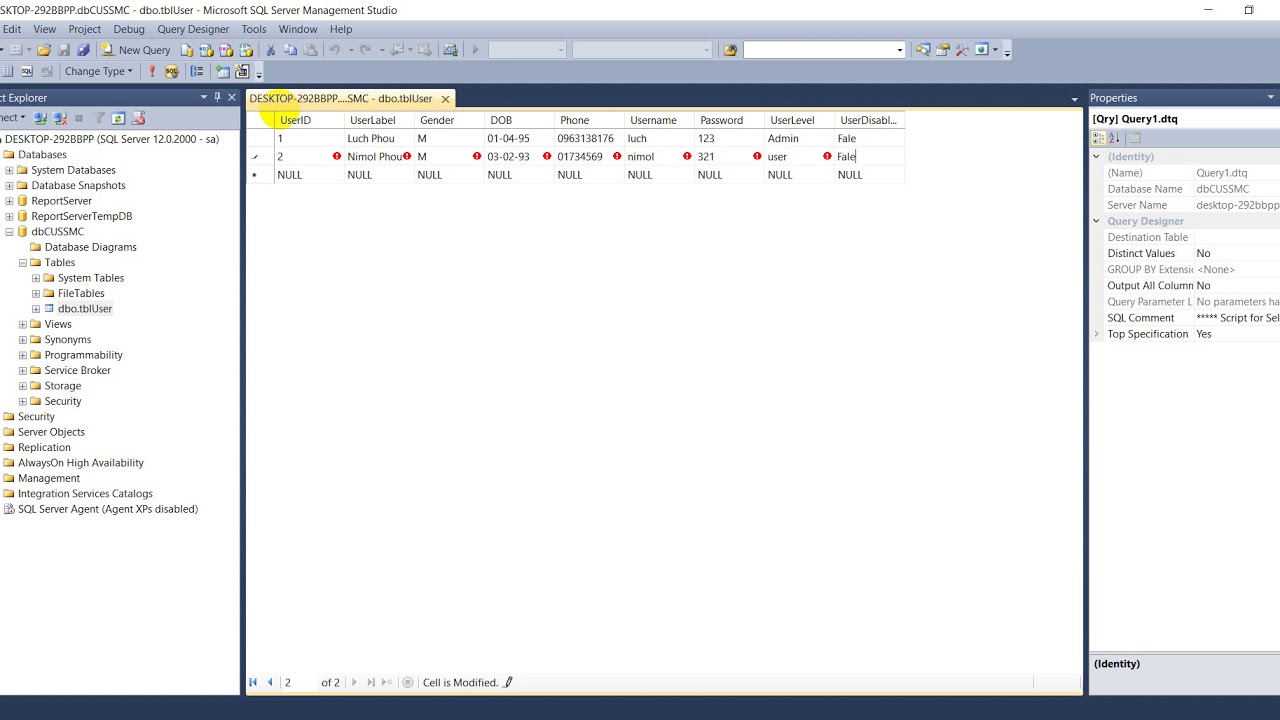Select the dbo.tblUser document tab
Viewport: 1280px width, 720px height.
point(341,98)
